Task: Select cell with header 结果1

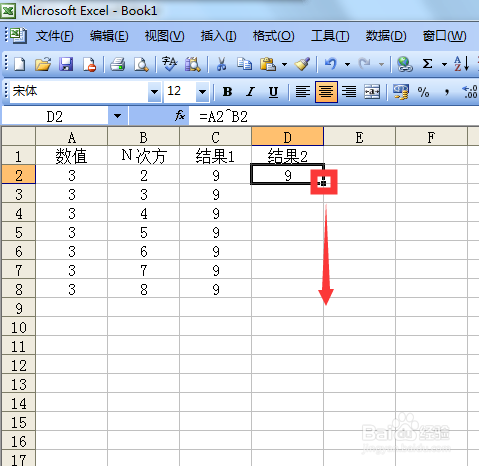Action: coord(215,156)
